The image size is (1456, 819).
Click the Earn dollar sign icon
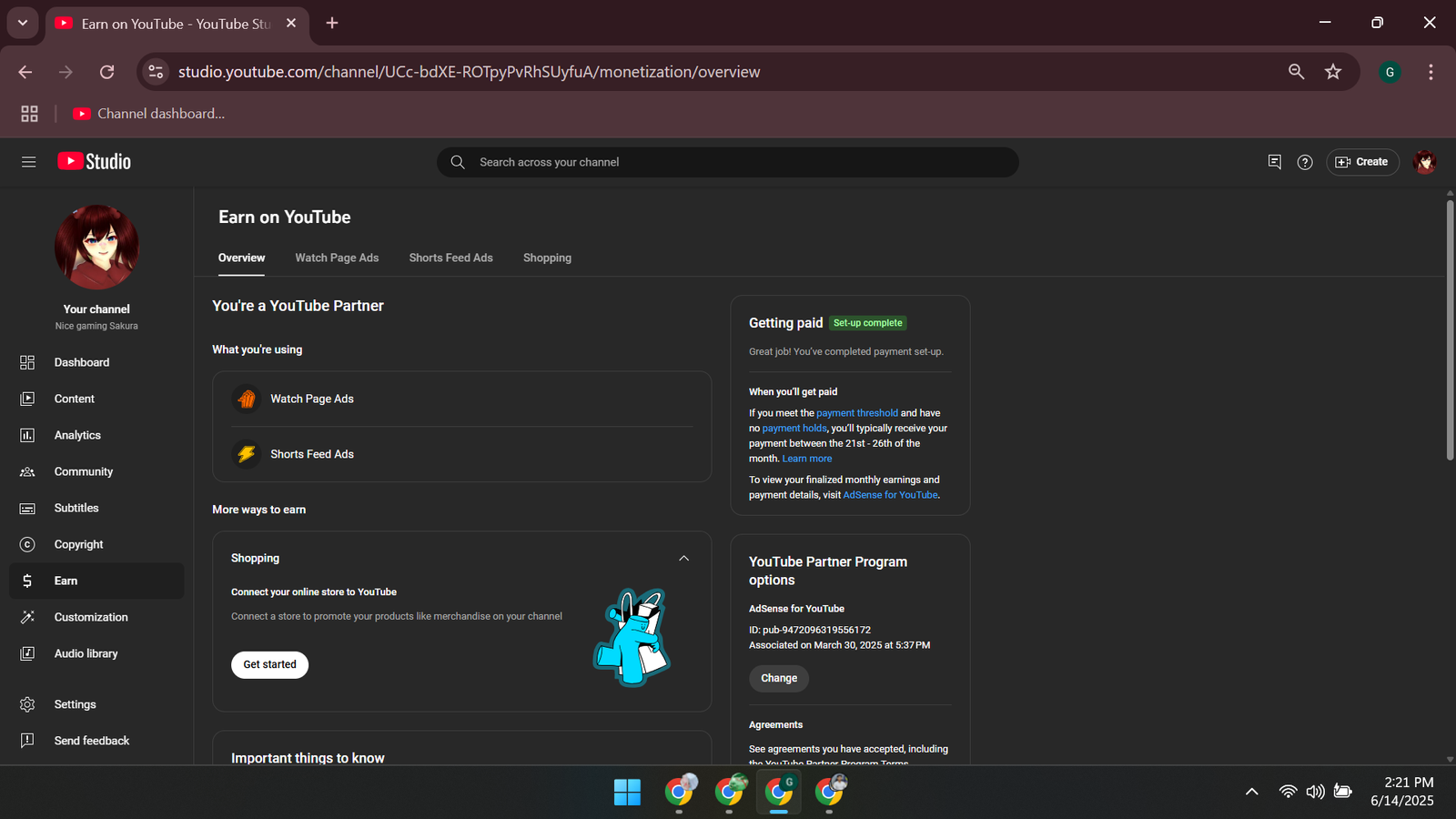tap(27, 581)
